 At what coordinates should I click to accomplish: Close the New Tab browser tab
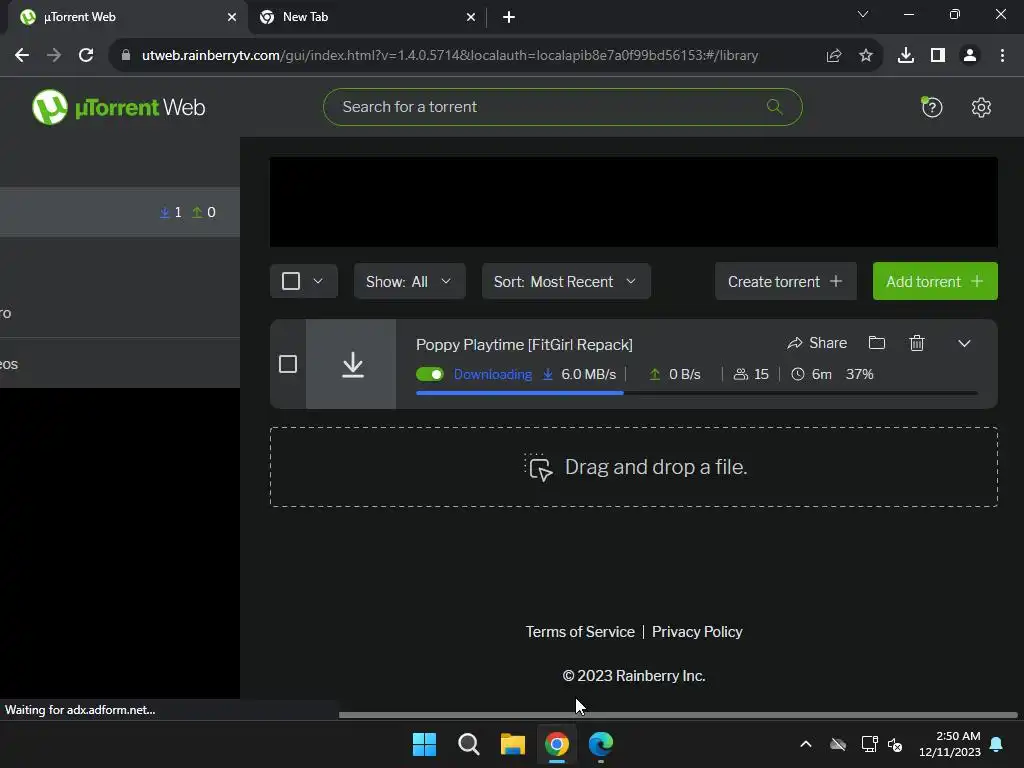point(471,18)
